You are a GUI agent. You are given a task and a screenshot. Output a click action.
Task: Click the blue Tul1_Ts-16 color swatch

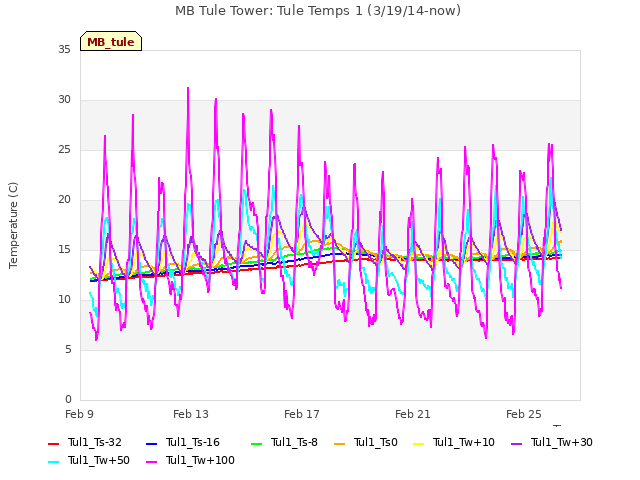pos(151,444)
